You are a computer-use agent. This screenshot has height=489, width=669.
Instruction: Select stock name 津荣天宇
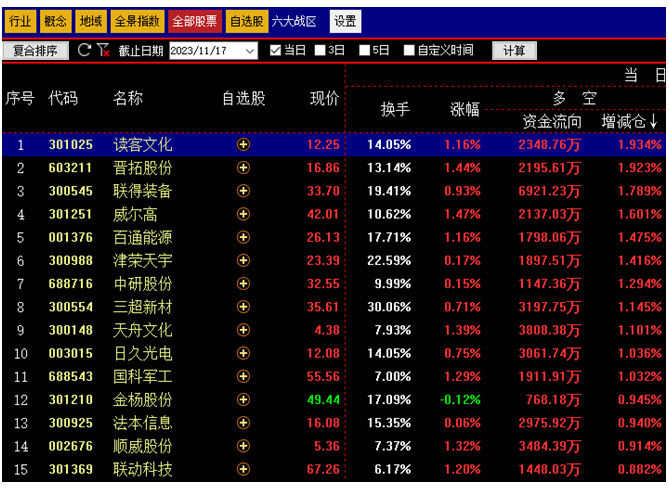(143, 260)
